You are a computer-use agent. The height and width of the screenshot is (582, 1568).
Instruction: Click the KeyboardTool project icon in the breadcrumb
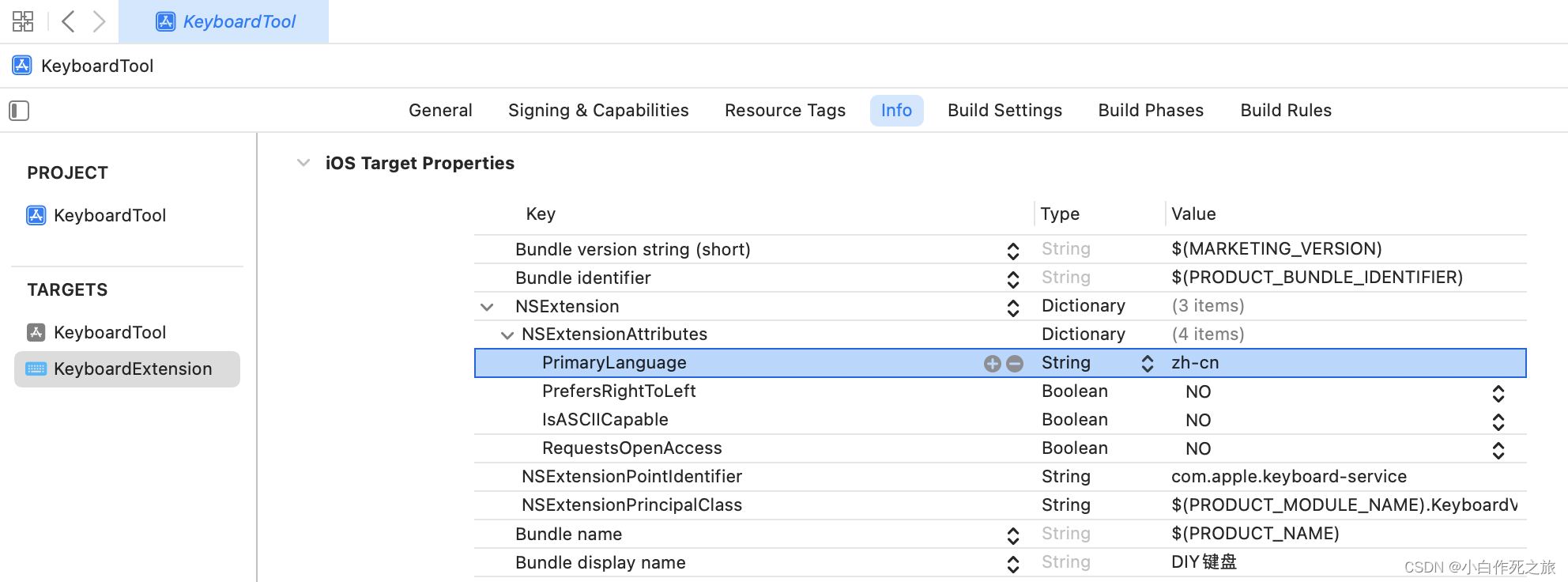tap(22, 66)
